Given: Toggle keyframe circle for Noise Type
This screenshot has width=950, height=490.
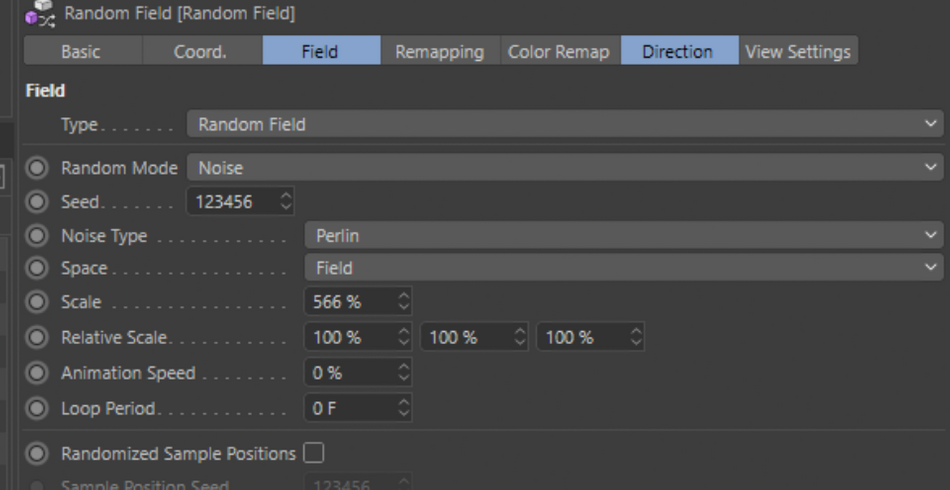Looking at the screenshot, I should point(37,236).
